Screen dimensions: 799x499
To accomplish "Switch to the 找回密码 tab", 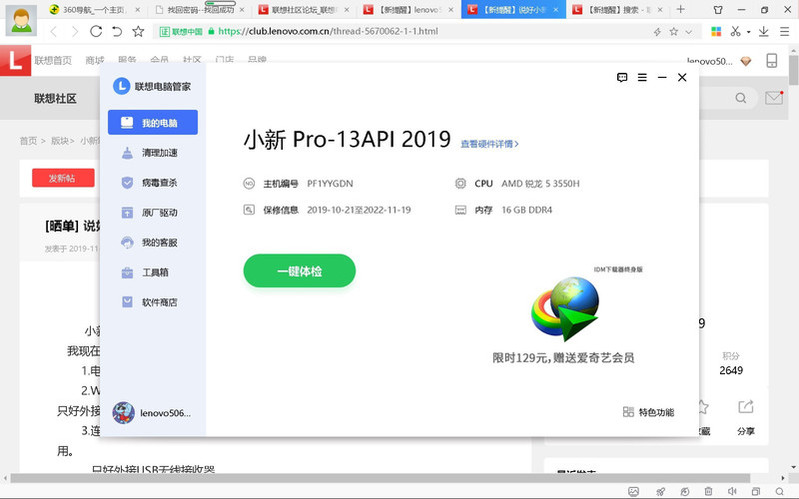I will point(199,10).
